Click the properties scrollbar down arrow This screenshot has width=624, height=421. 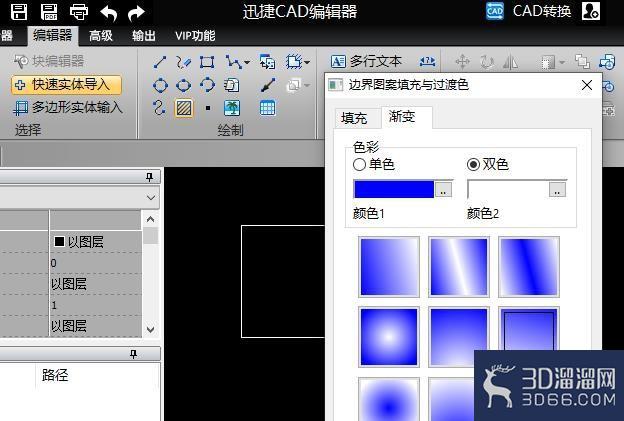coord(150,329)
